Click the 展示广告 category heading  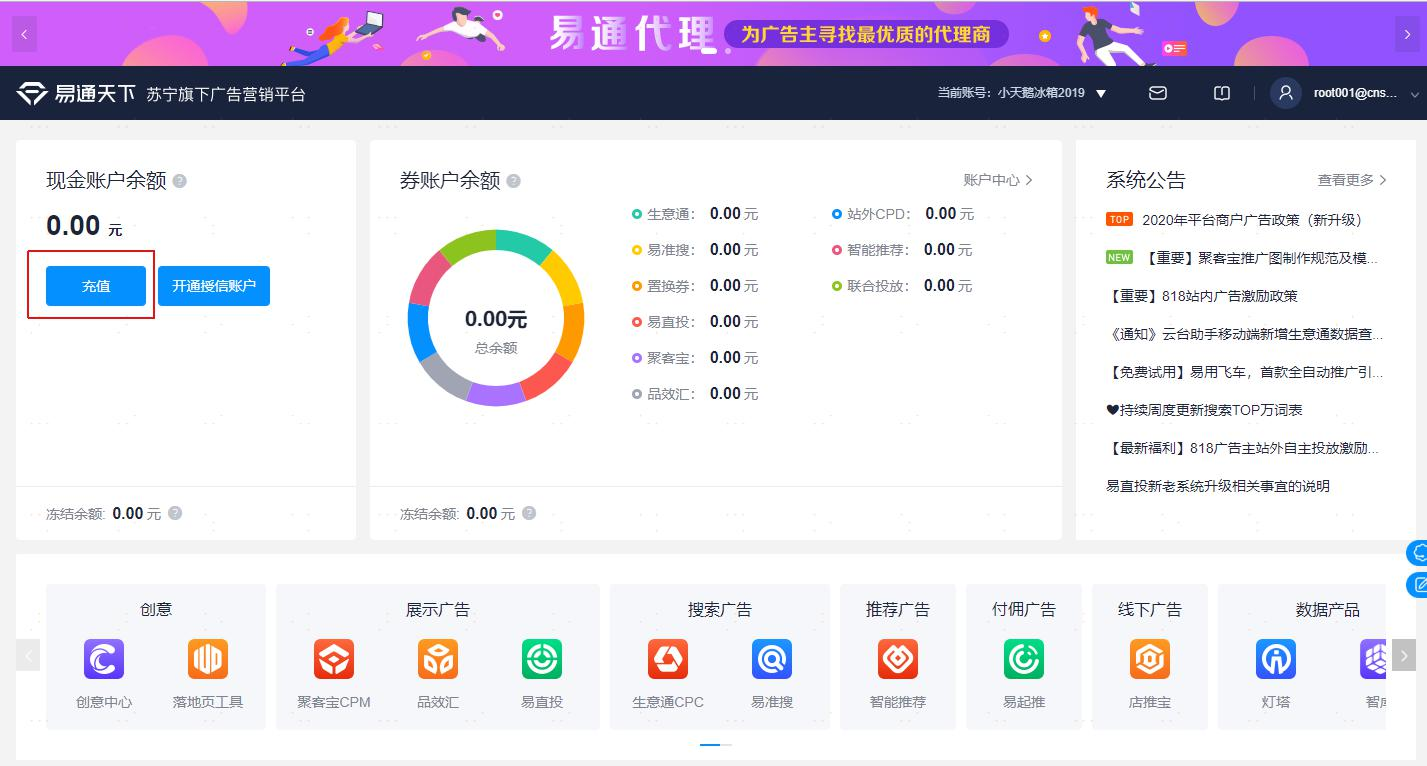click(438, 609)
